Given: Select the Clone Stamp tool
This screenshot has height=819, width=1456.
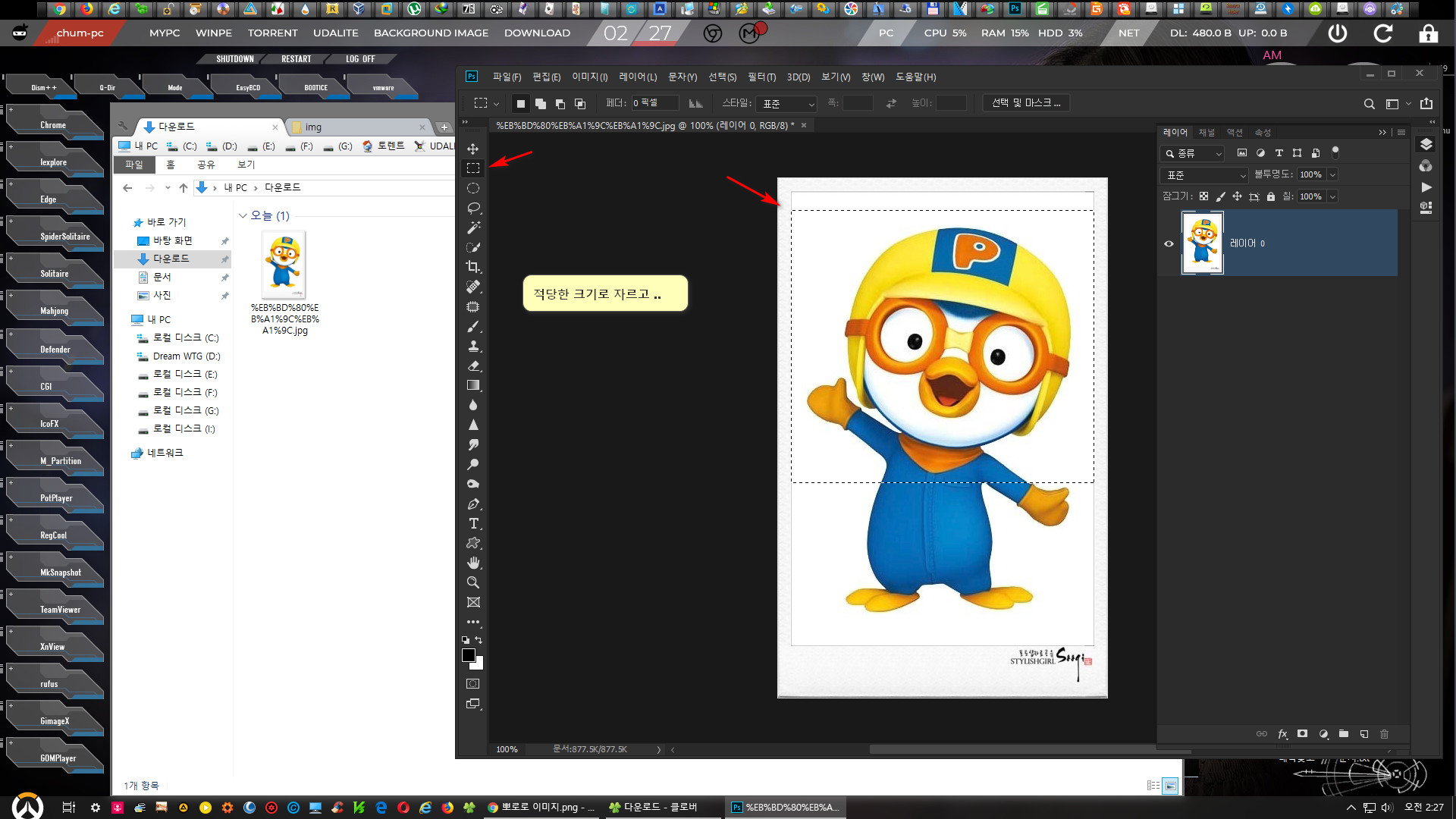Looking at the screenshot, I should tap(473, 346).
